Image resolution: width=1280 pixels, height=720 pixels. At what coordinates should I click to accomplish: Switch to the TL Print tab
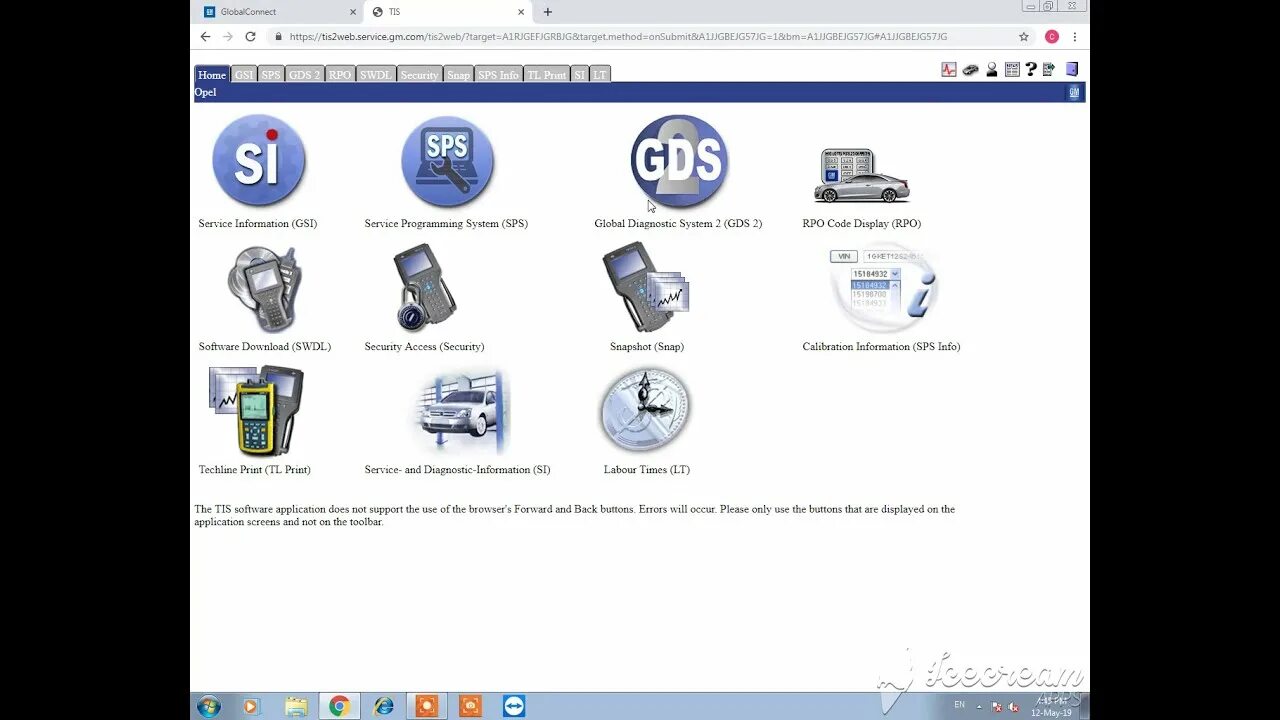click(546, 75)
